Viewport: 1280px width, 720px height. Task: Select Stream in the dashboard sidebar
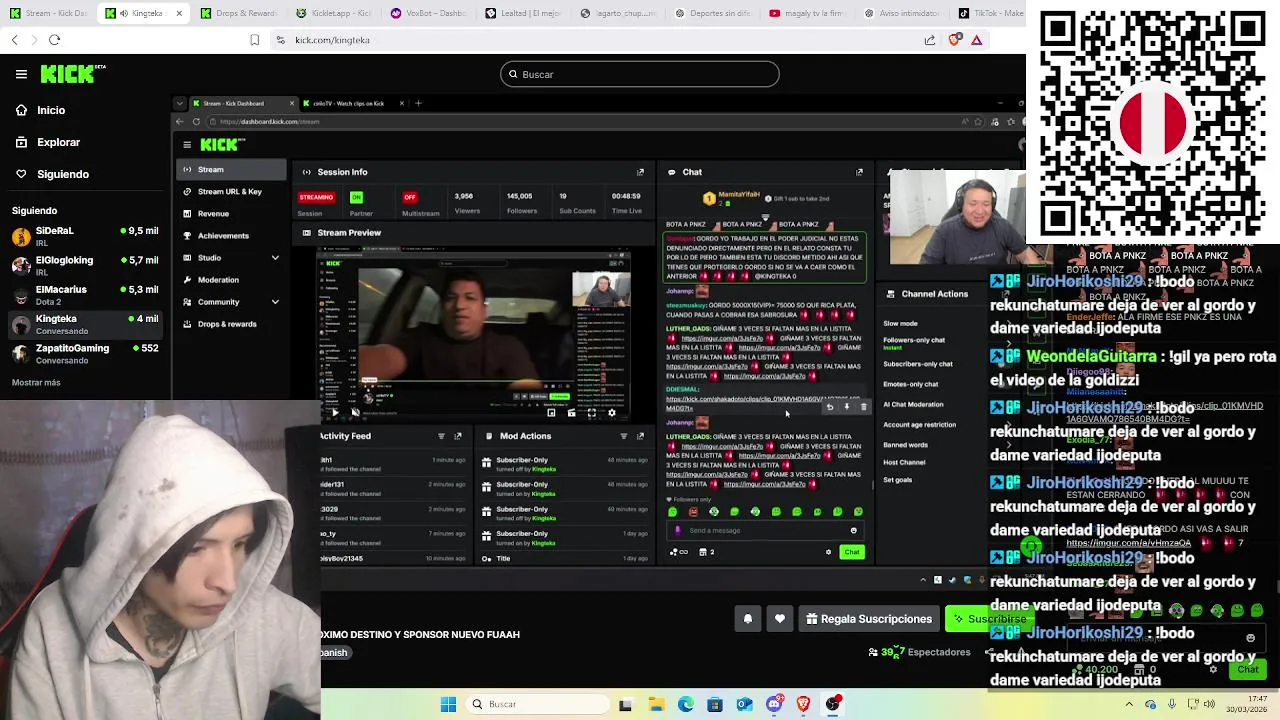pos(232,169)
